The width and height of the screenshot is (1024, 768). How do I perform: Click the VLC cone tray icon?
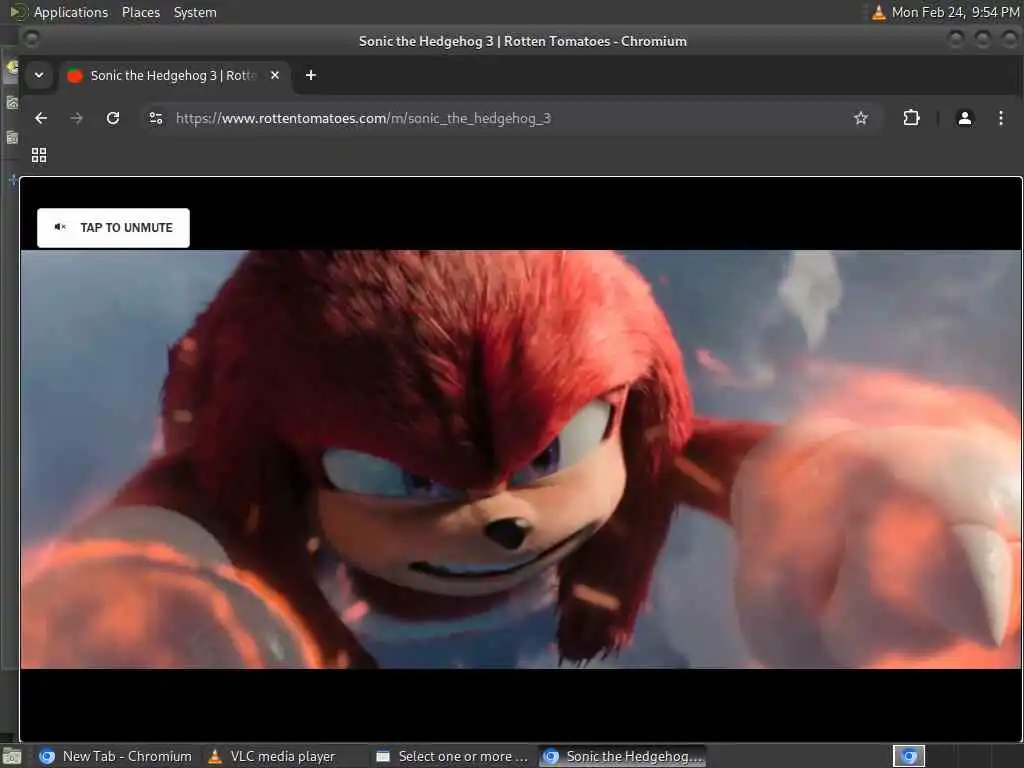pos(878,12)
